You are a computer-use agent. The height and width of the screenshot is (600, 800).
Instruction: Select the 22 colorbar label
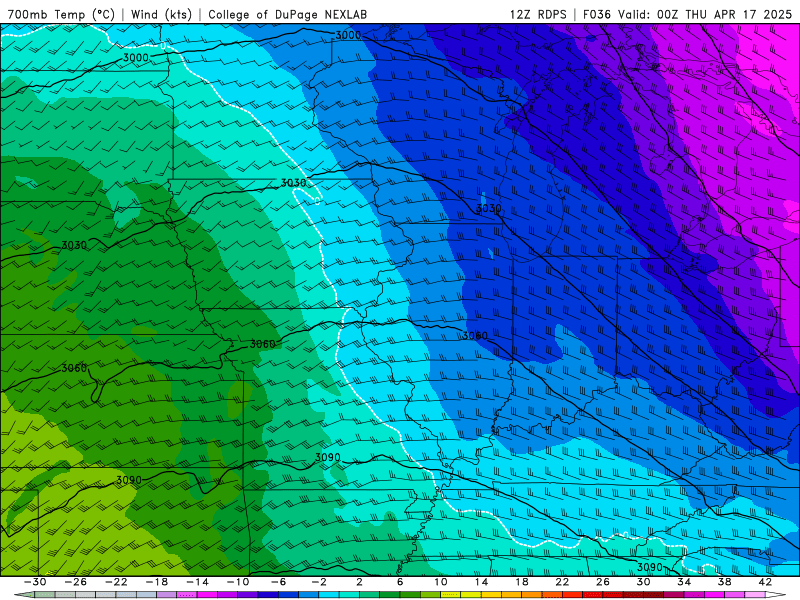pyautogui.click(x=562, y=582)
